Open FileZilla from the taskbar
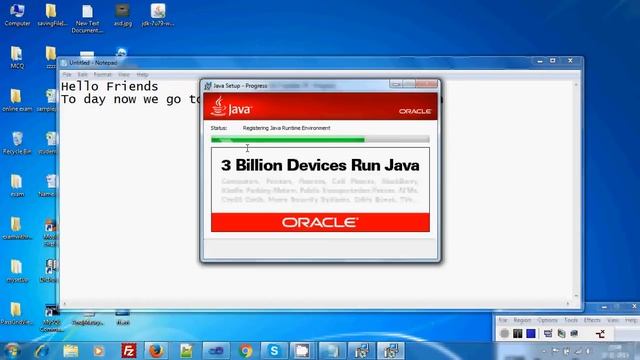This screenshot has height=360, width=640. (x=129, y=351)
